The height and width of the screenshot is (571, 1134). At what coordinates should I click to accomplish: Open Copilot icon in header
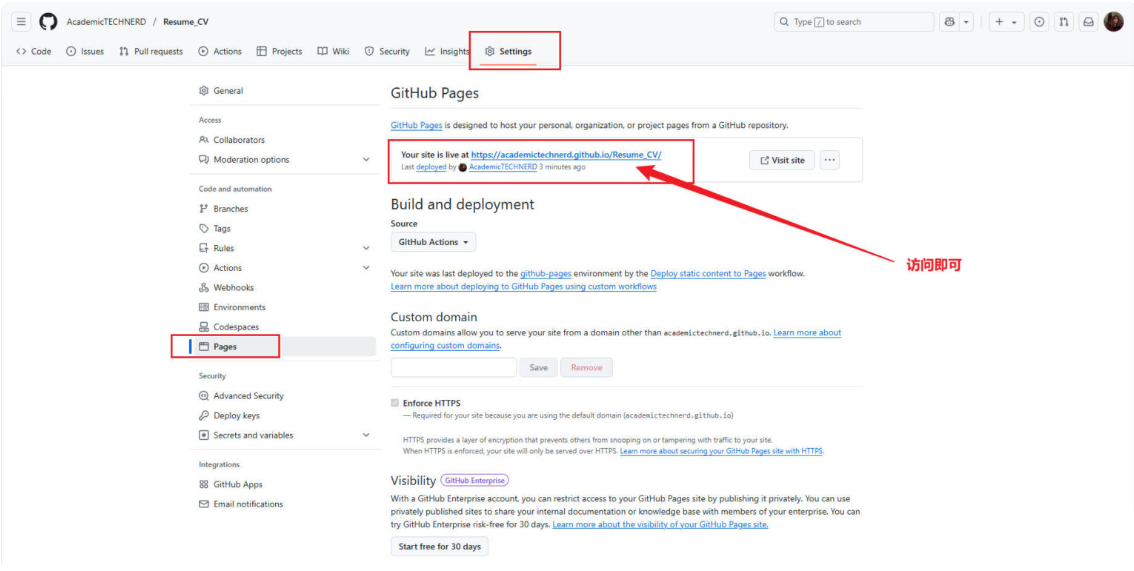point(949,22)
